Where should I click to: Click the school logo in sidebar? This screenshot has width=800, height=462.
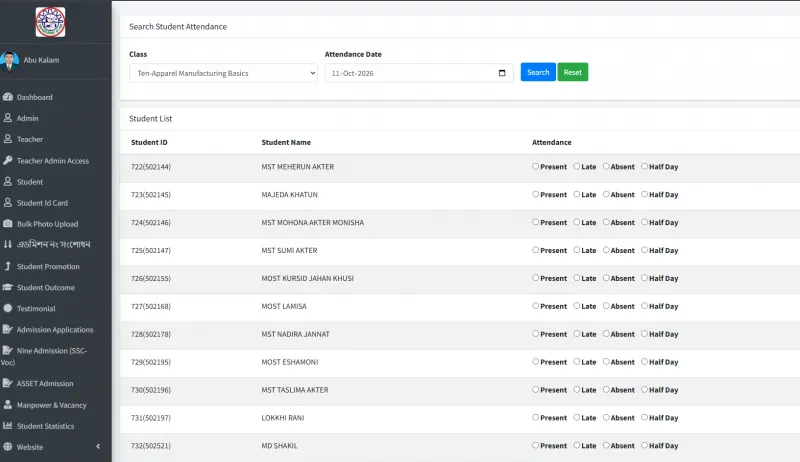[x=50, y=22]
